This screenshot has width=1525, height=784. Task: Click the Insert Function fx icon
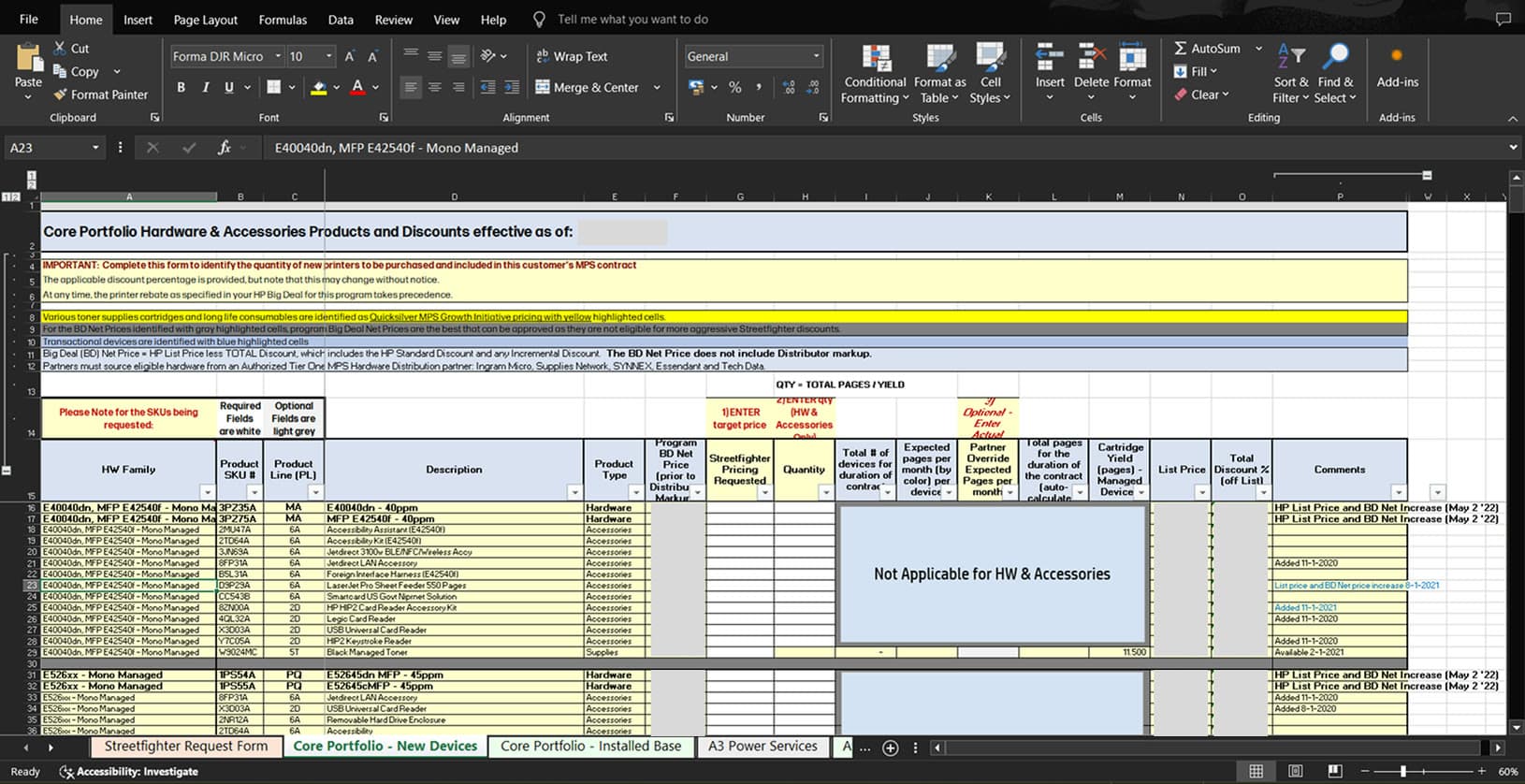click(x=225, y=148)
